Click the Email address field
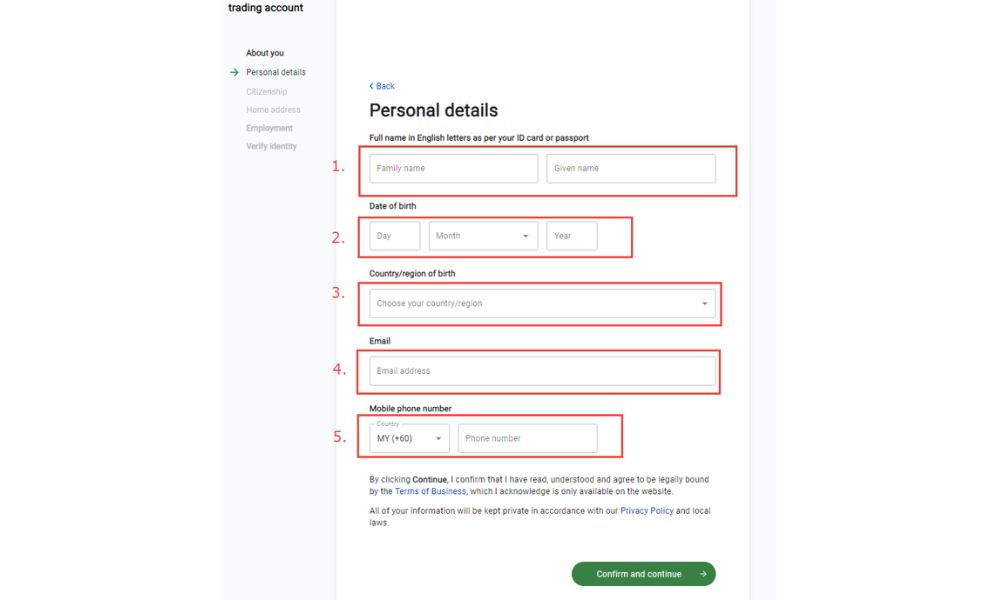Image resolution: width=1000 pixels, height=600 pixels. point(542,371)
